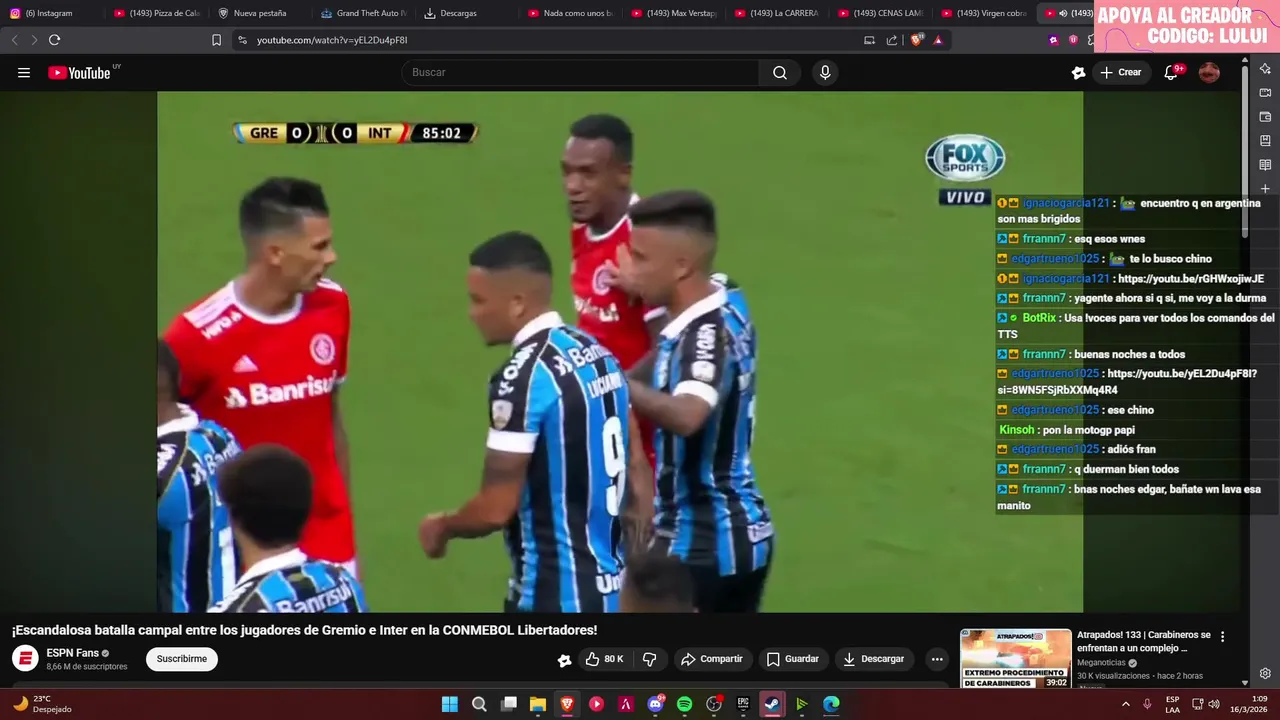Screen dimensions: 1280x720
Task: Click the Compartir button
Action: tap(711, 659)
